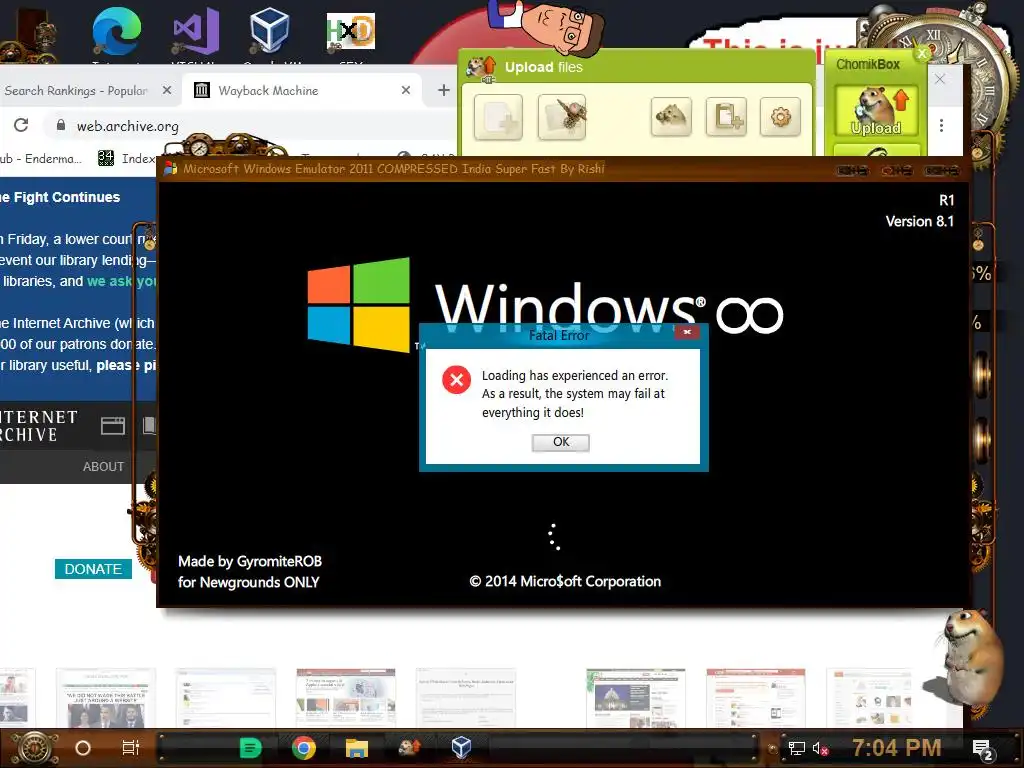Close the Fatal Error dialog via red X

pyautogui.click(x=687, y=332)
